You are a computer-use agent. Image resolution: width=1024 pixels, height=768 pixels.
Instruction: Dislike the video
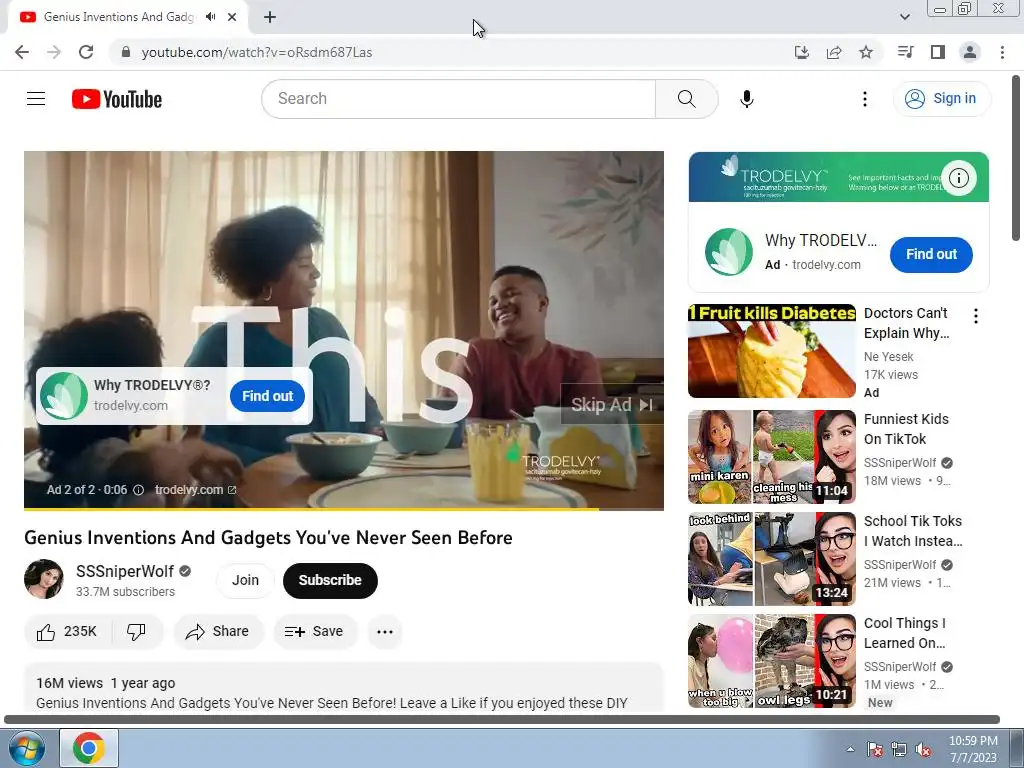tap(136, 632)
